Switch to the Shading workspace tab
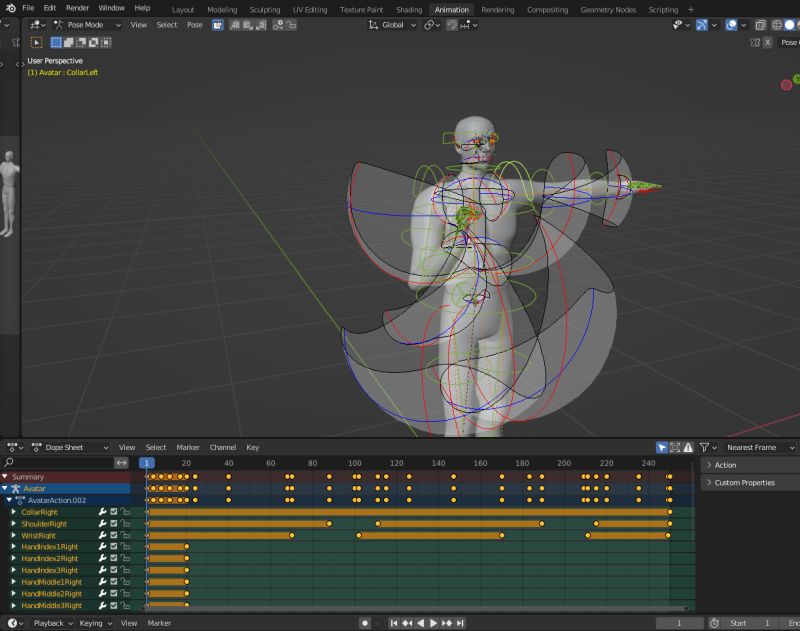 click(409, 8)
